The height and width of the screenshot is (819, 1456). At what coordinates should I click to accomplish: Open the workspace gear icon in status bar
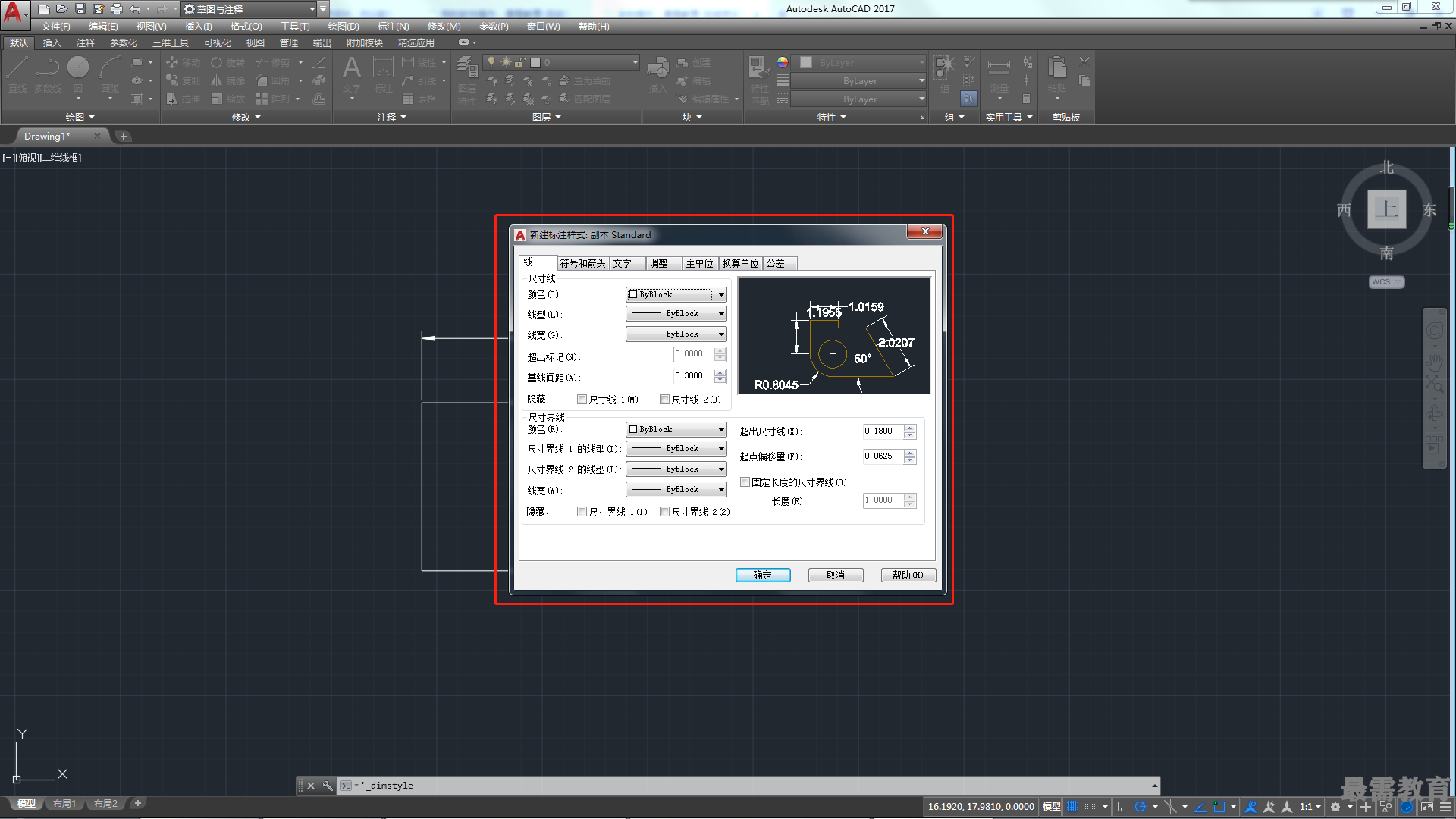1335,807
